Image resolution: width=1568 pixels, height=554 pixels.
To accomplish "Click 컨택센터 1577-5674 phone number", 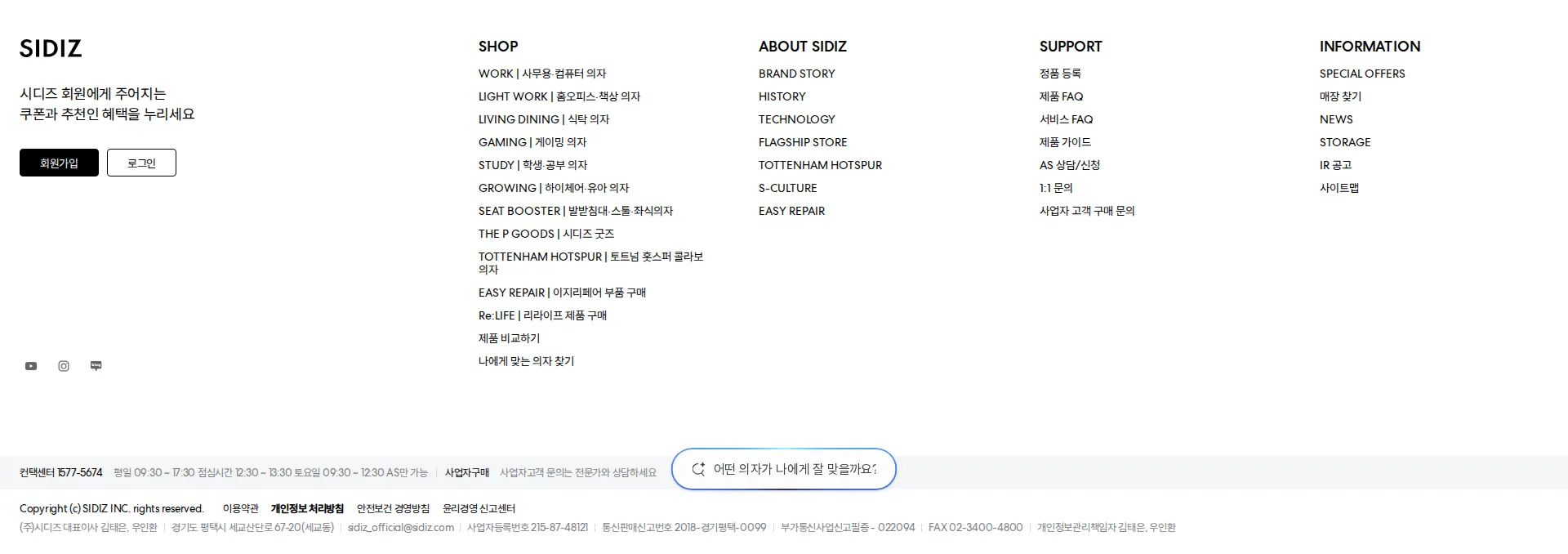I will 61,472.
